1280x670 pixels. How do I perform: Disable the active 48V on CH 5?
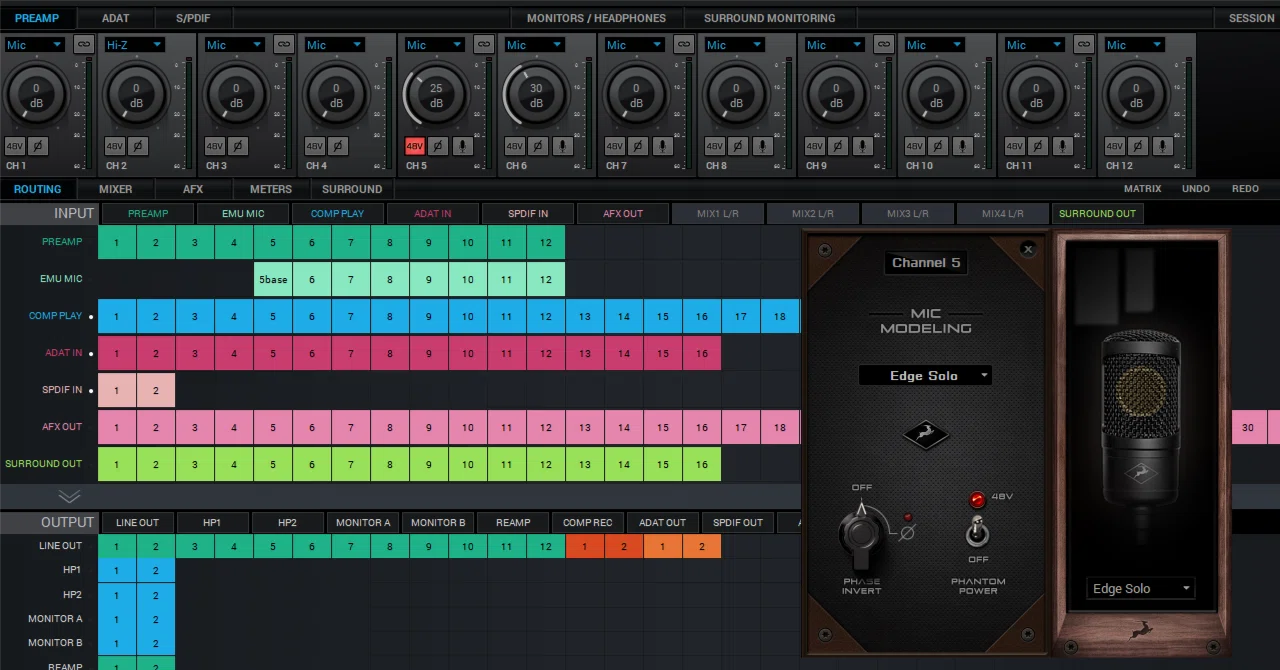[x=415, y=146]
